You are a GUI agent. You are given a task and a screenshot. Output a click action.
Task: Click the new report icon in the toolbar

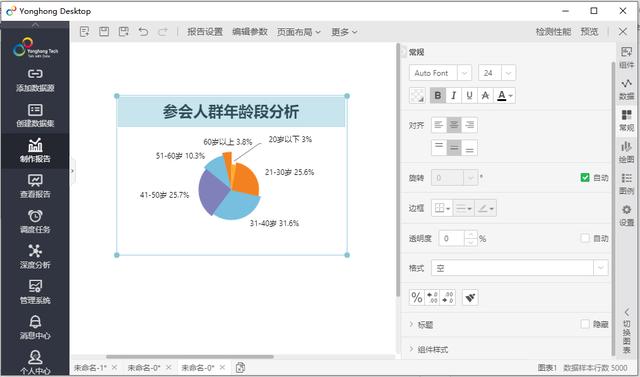[x=84, y=32]
